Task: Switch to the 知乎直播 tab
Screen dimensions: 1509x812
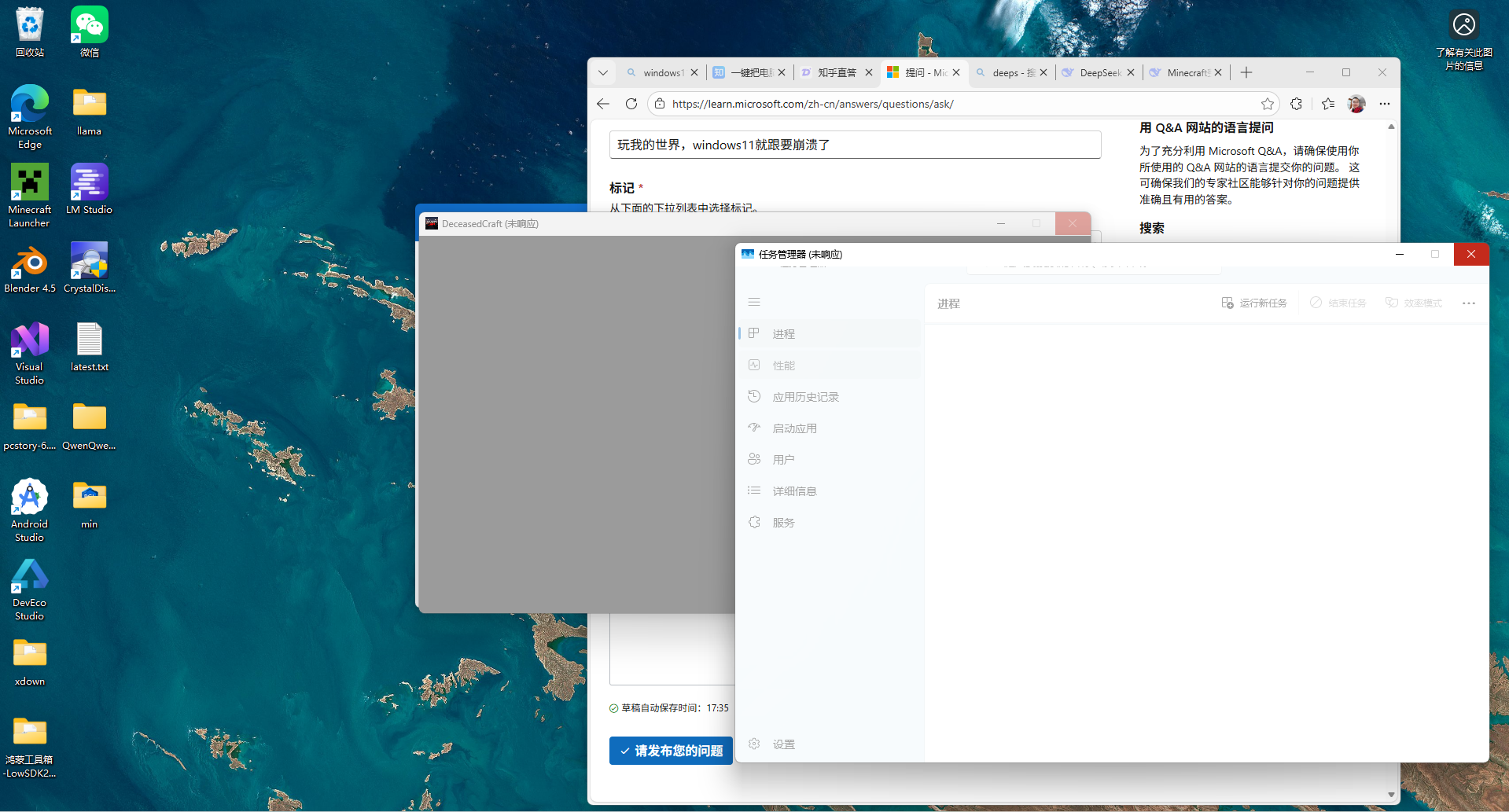Action: click(837, 72)
